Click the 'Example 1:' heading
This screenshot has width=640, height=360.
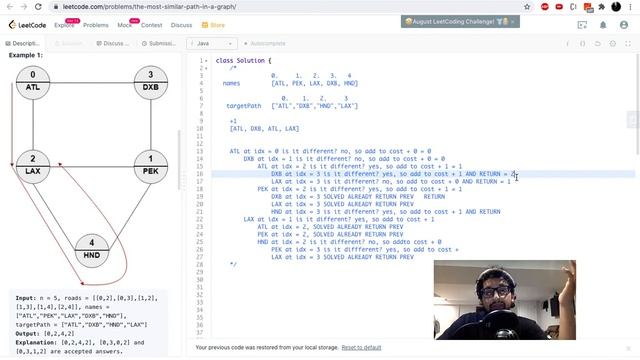click(x=26, y=55)
